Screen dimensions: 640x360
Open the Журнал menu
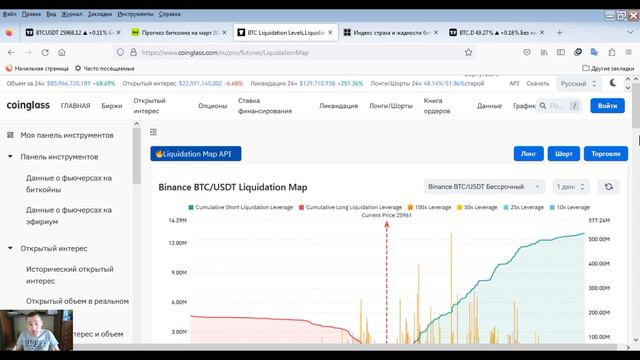[x=71, y=14]
